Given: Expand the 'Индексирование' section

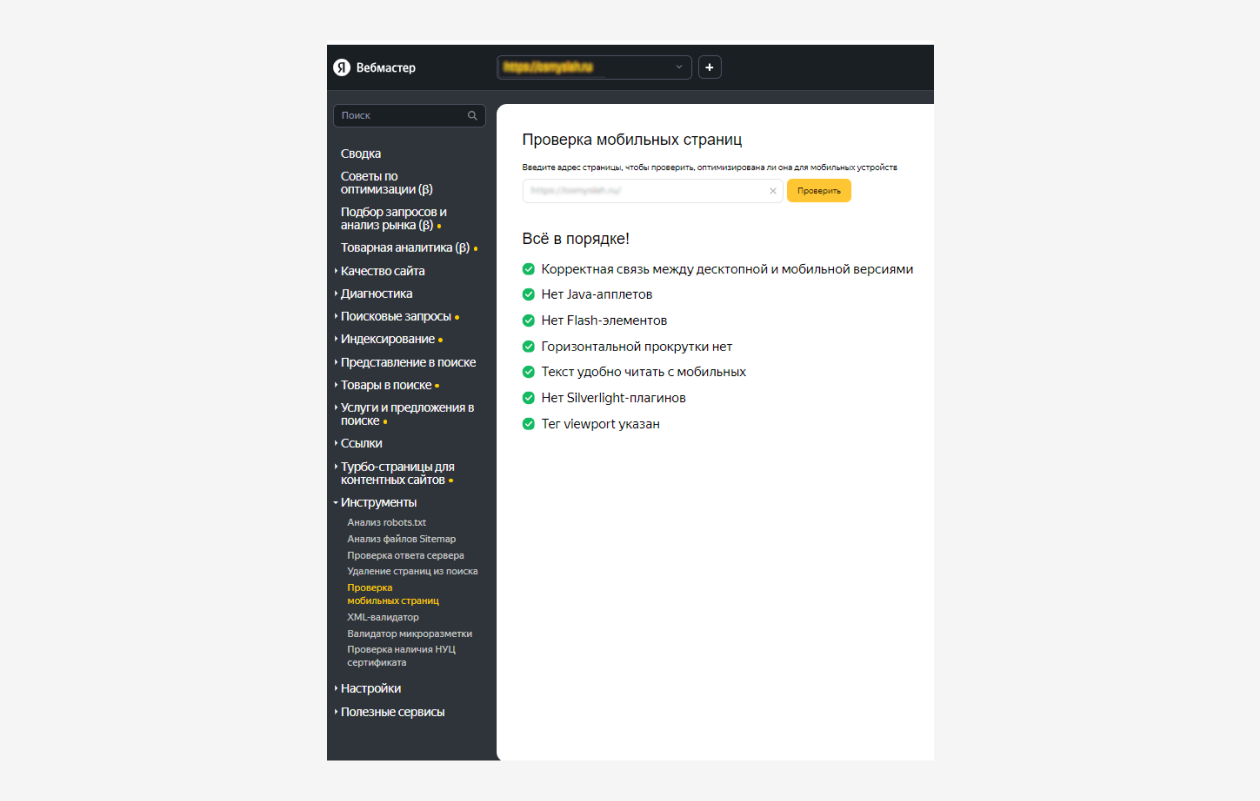Looking at the screenshot, I should 387,339.
